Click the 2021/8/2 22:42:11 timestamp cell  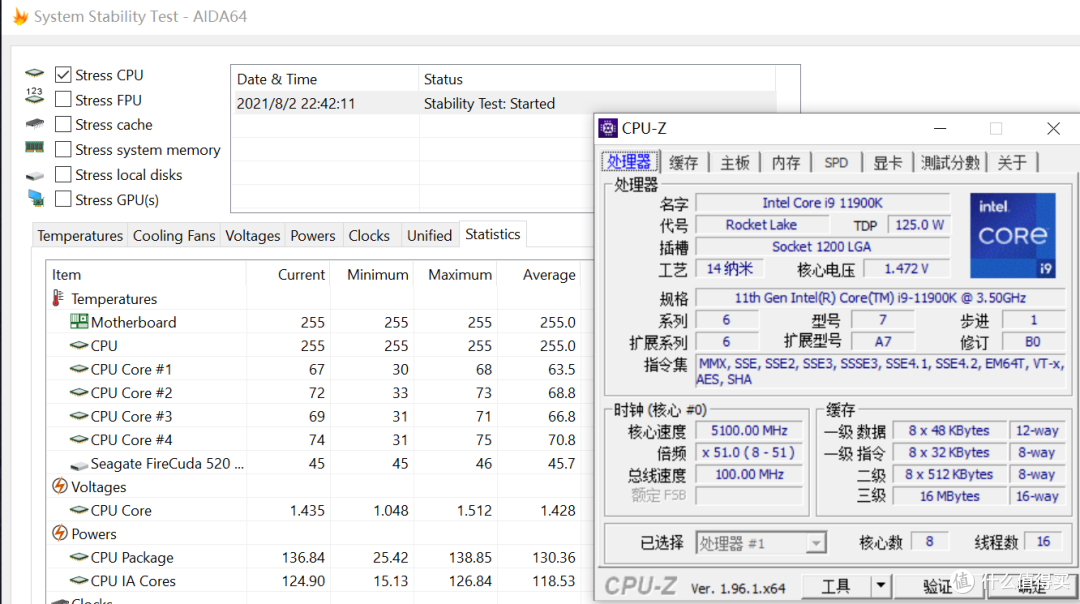296,103
